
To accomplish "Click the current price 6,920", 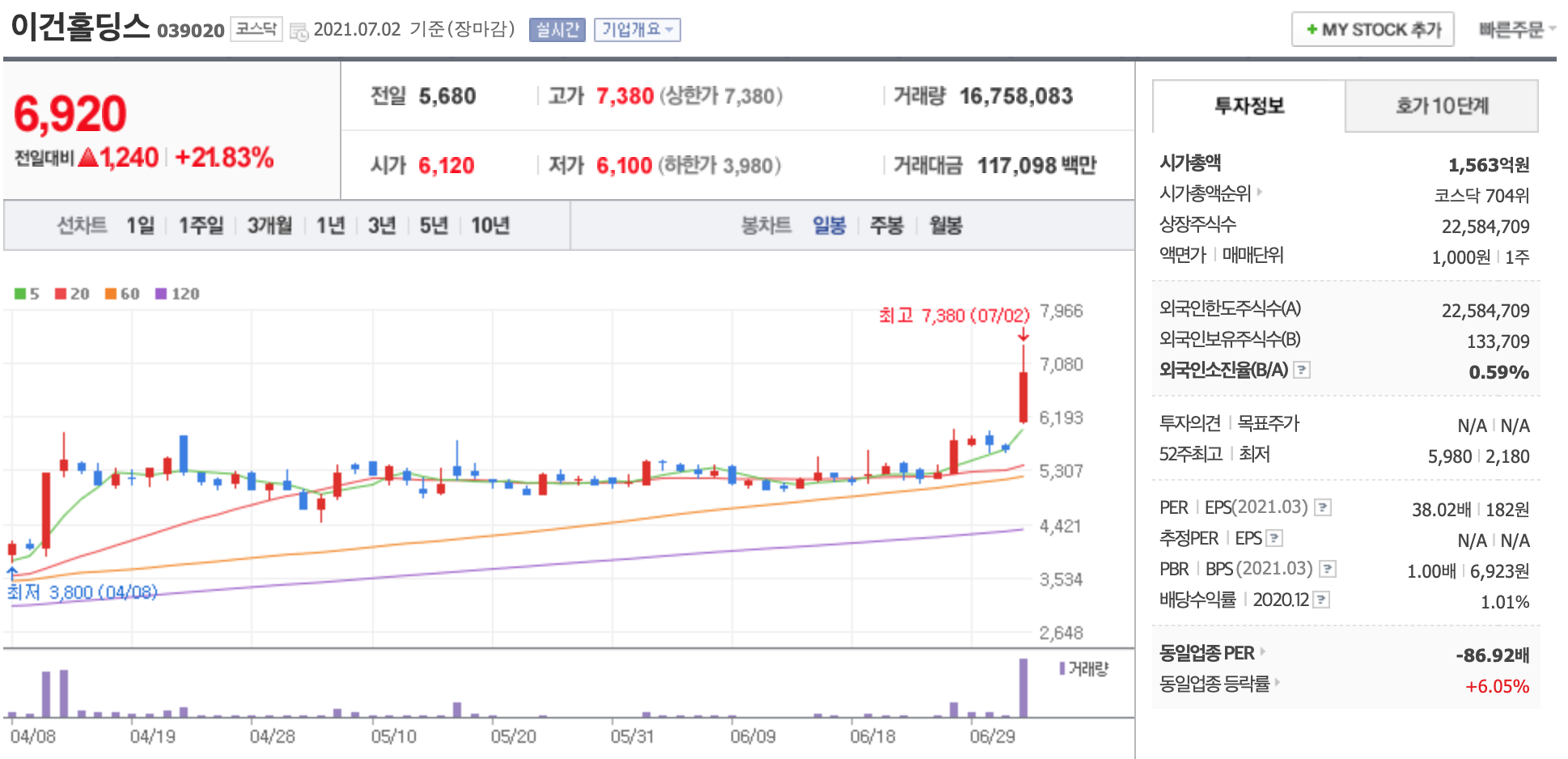I will 70,113.
